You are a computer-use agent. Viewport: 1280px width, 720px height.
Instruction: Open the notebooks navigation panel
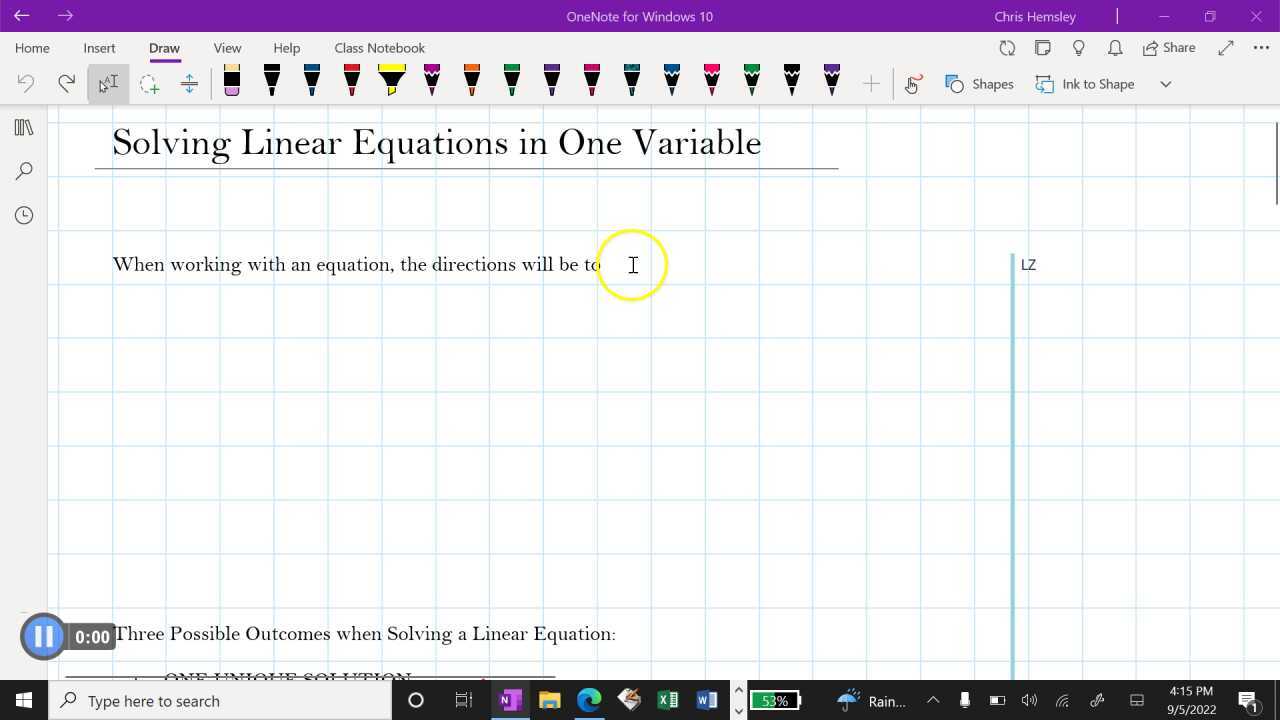[x=24, y=127]
